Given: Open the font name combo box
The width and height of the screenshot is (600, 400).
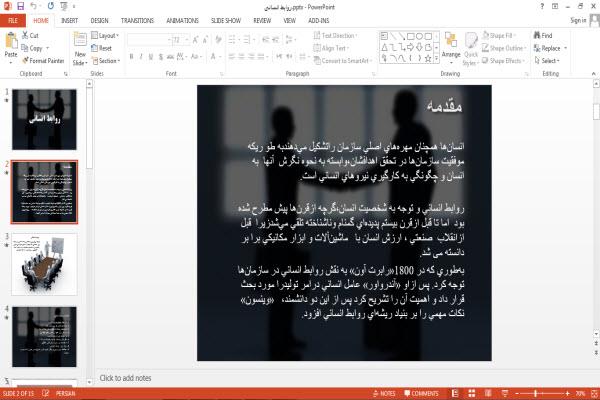Looking at the screenshot, I should [149, 39].
